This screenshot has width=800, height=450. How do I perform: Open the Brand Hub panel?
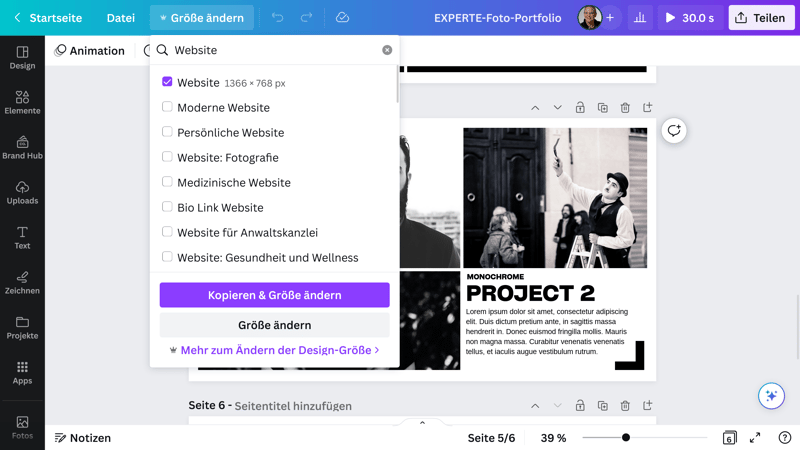22,147
